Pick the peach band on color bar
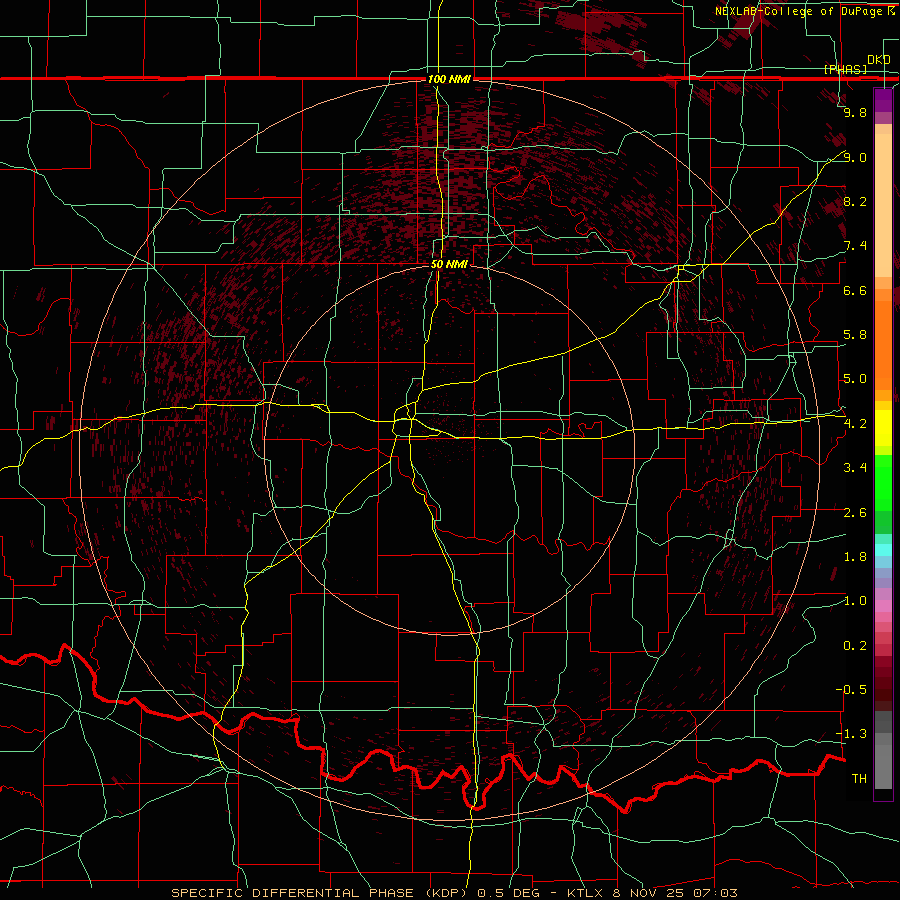900x900 pixels. 883,205
